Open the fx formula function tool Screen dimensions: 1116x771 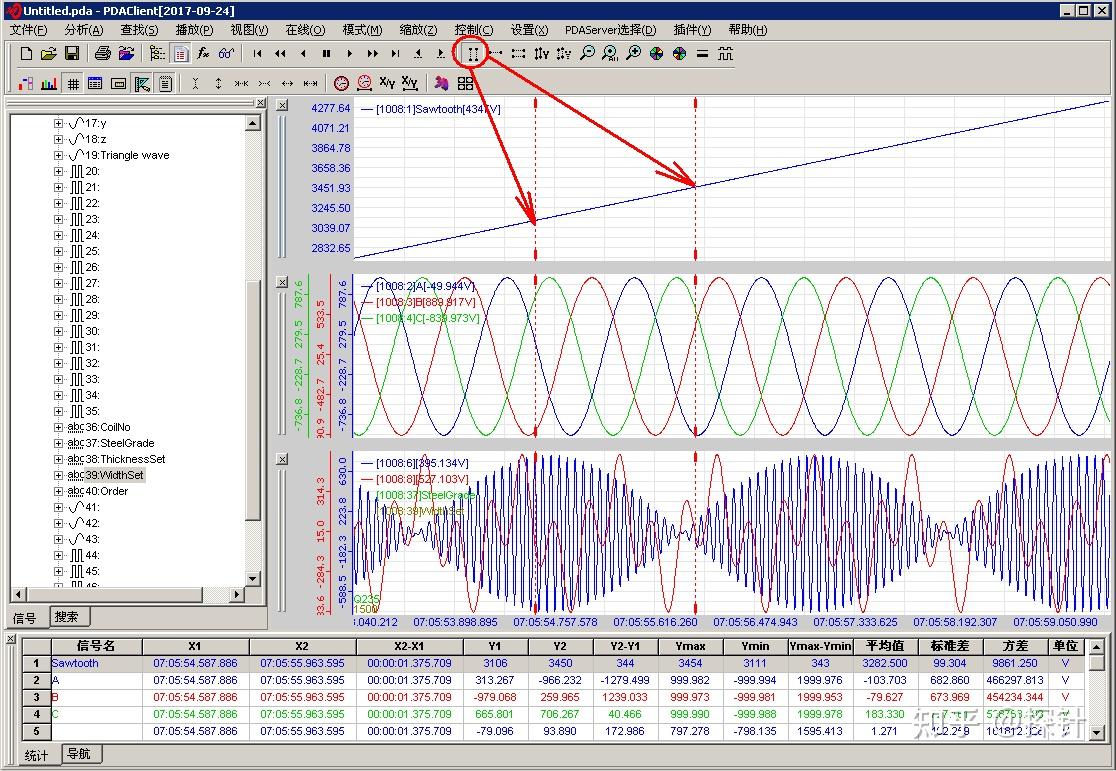(203, 53)
